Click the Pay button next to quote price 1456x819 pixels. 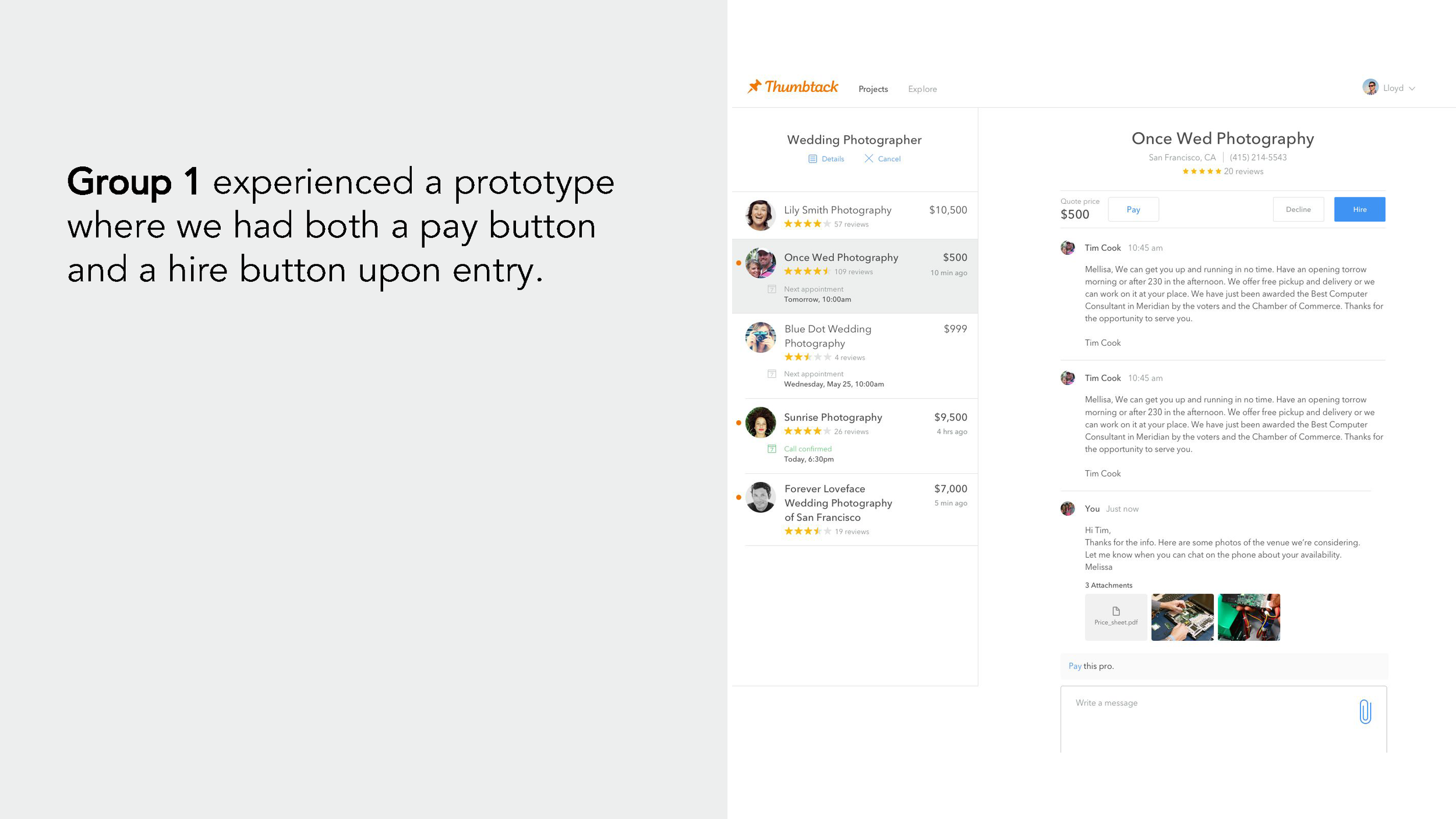coord(1133,210)
